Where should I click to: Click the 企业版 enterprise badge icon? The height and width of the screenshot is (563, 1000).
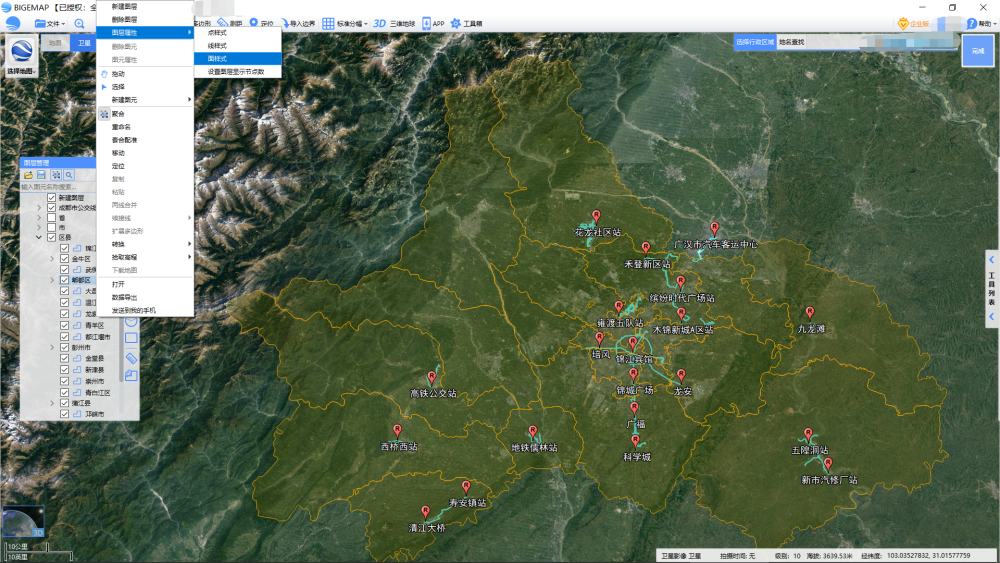904,23
